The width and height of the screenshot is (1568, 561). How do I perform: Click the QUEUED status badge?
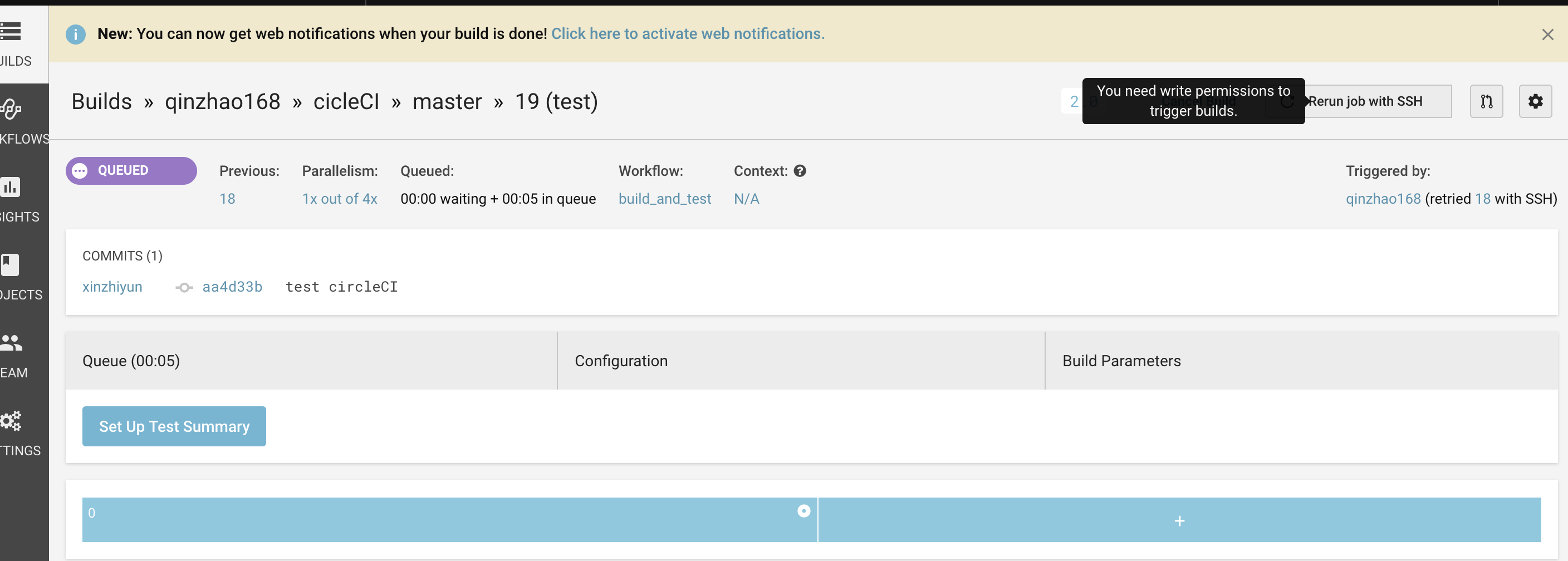131,171
